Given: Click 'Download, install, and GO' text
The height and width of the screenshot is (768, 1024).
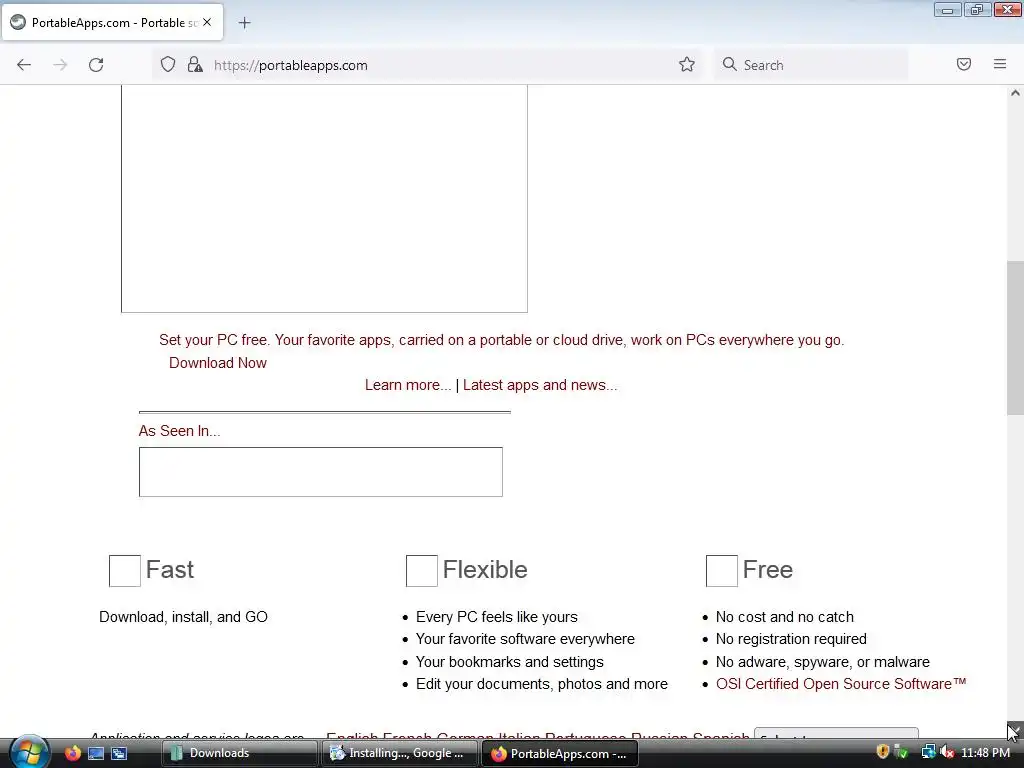Looking at the screenshot, I should pos(184,617).
